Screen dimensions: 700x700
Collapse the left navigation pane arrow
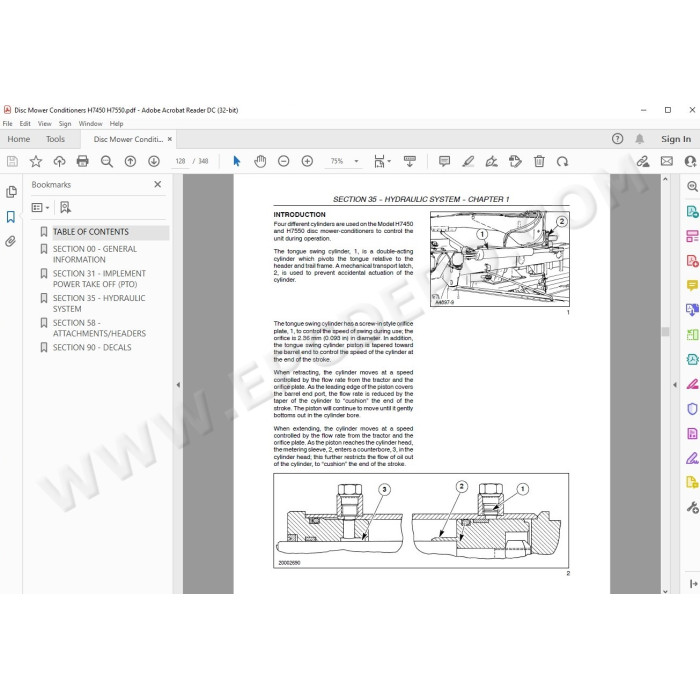pyautogui.click(x=178, y=384)
